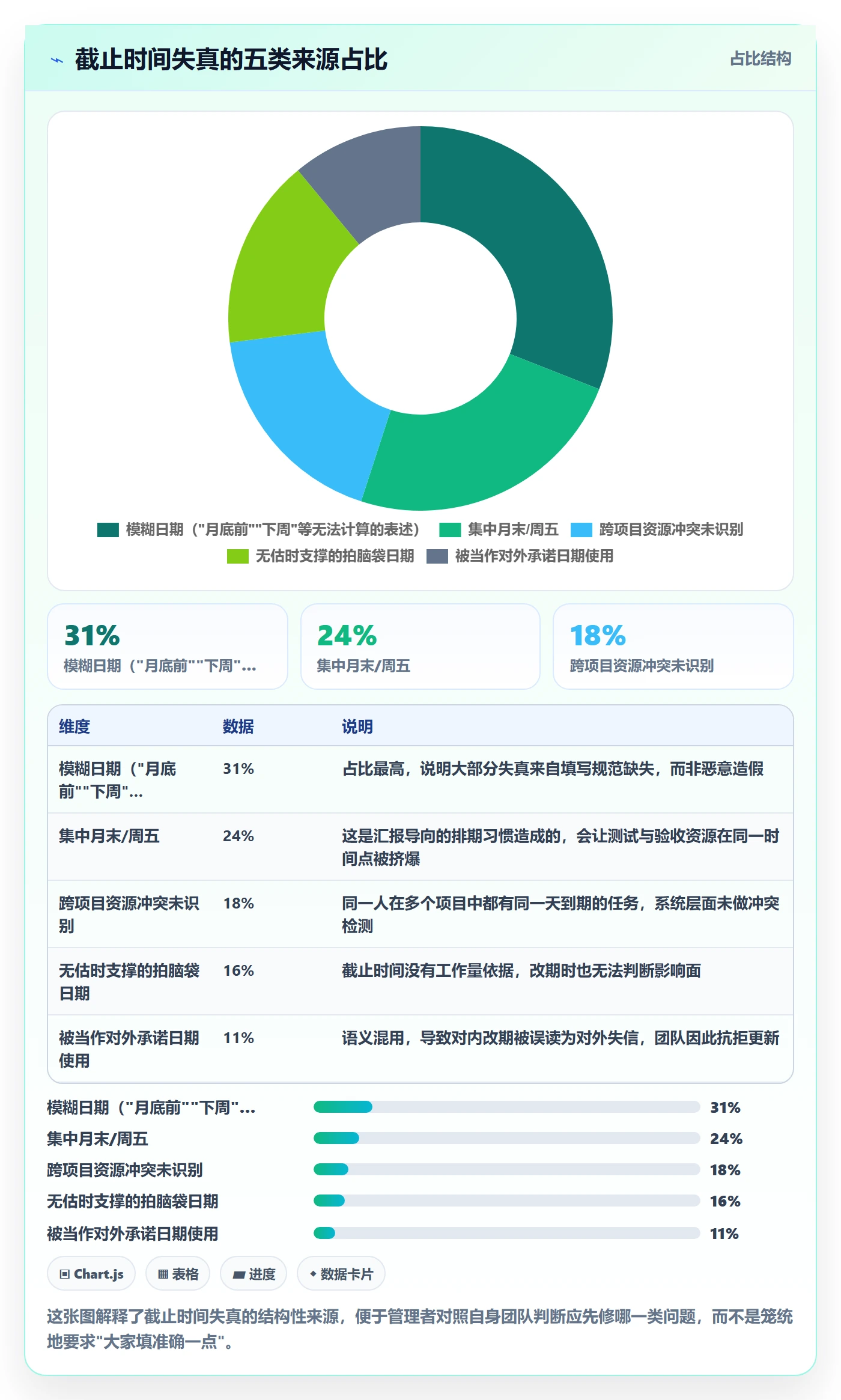Click the 占比结构 label in header
The width and height of the screenshot is (841, 1400).
click(761, 59)
